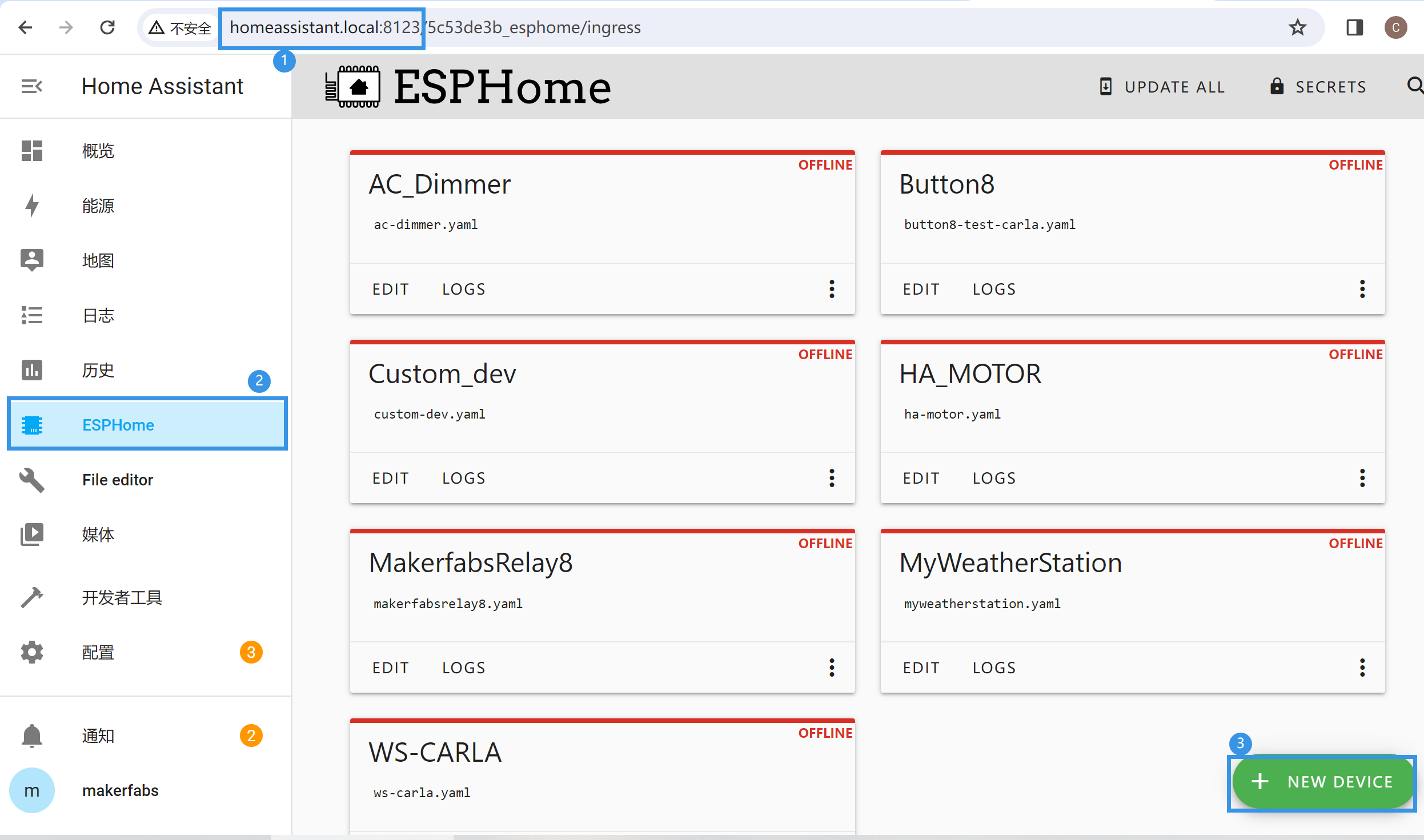Open makerfabs user profile
The height and width of the screenshot is (840, 1424).
point(146,790)
